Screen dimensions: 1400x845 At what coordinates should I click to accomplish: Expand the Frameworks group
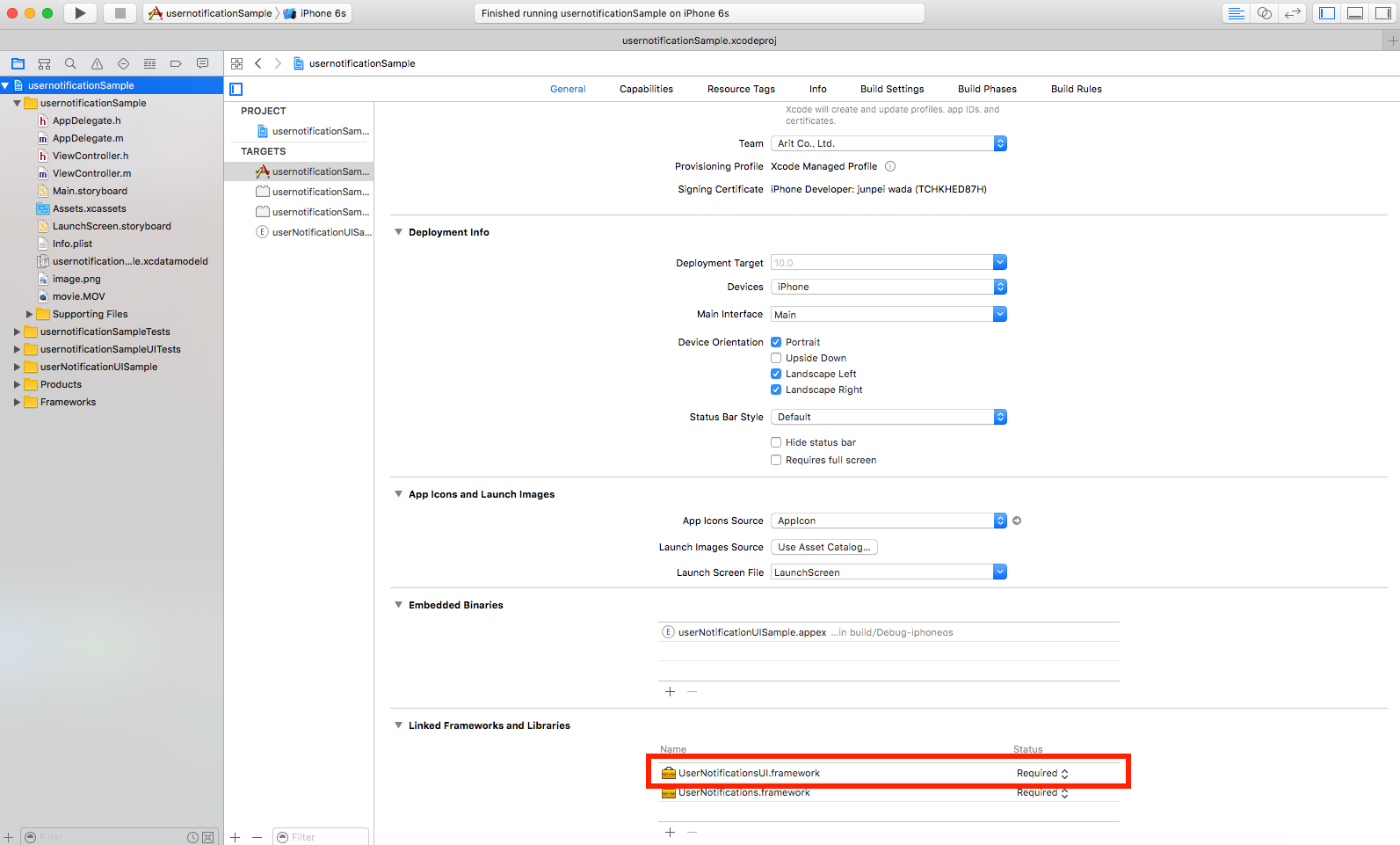coord(17,402)
